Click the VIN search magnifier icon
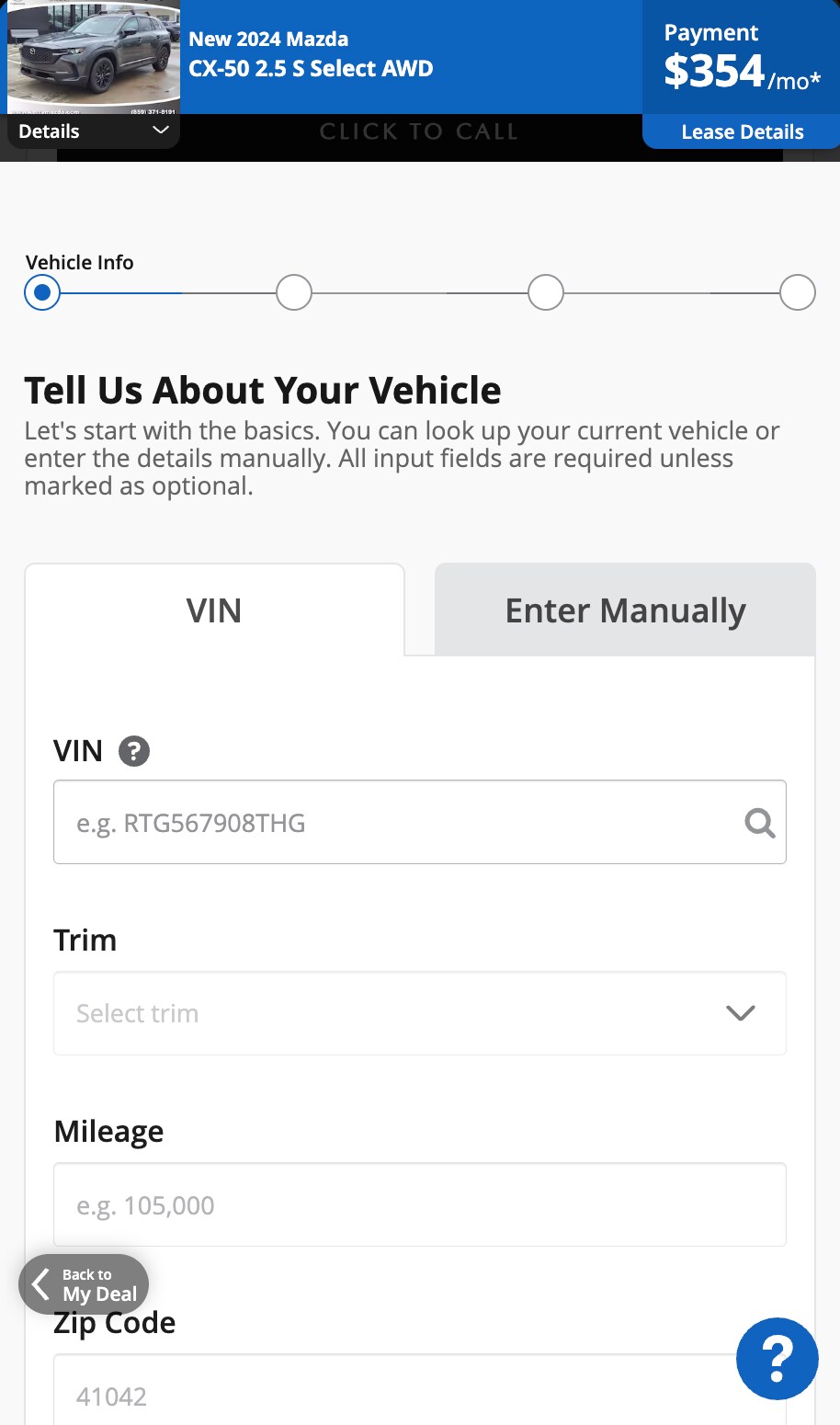Viewport: 840px width, 1425px height. pos(760,823)
